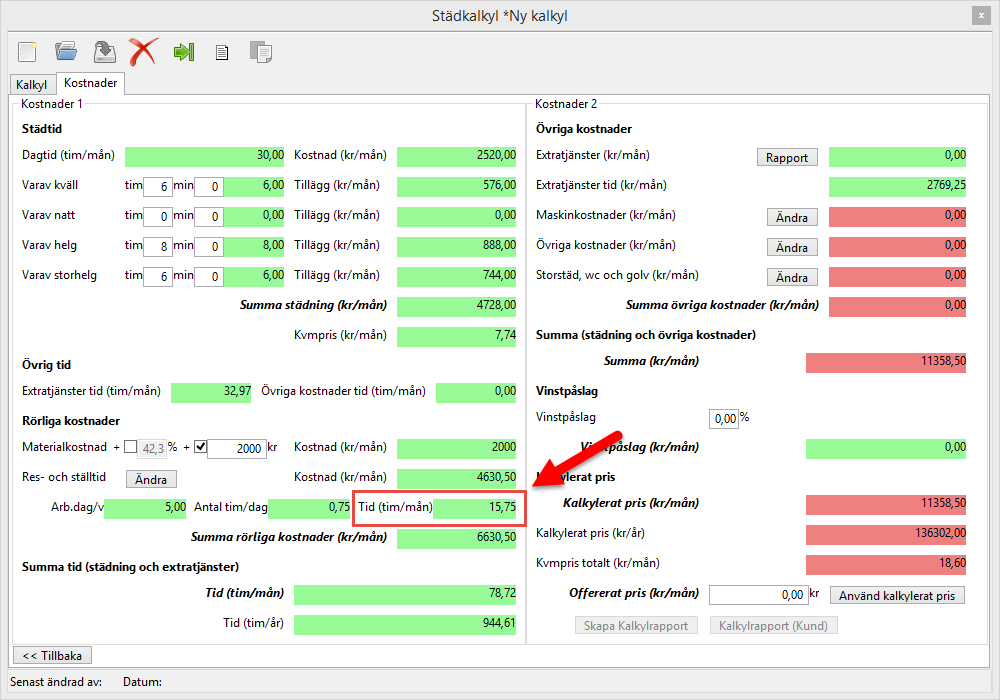Enable the Materialkostnad percent checkbox
The image size is (1000, 700).
pyautogui.click(x=131, y=448)
